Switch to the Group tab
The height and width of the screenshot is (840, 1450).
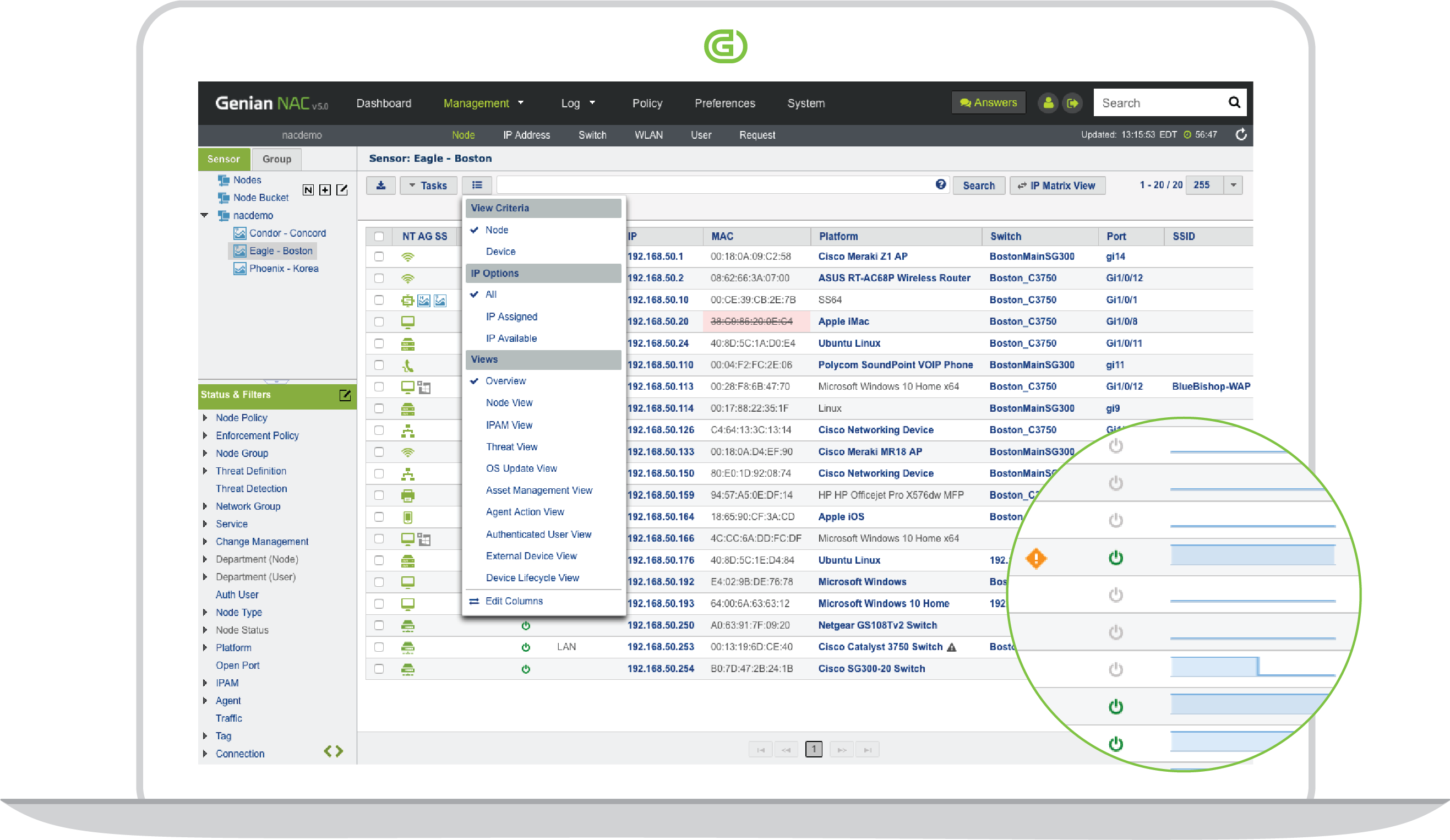coord(277,159)
